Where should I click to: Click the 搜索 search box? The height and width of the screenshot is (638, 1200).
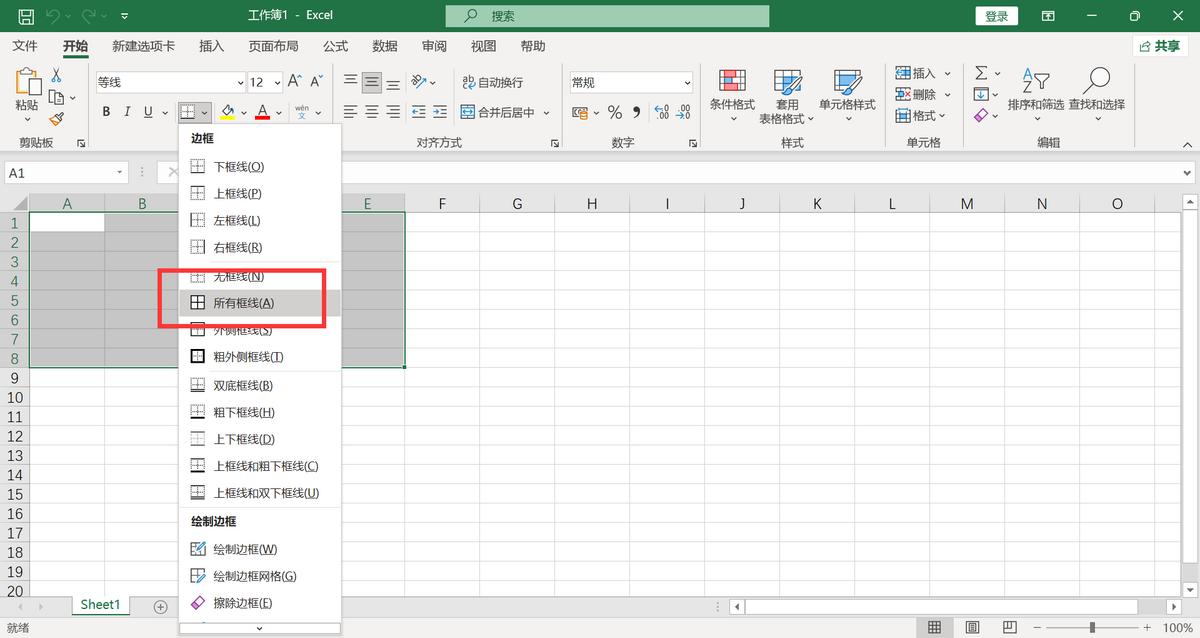point(607,16)
